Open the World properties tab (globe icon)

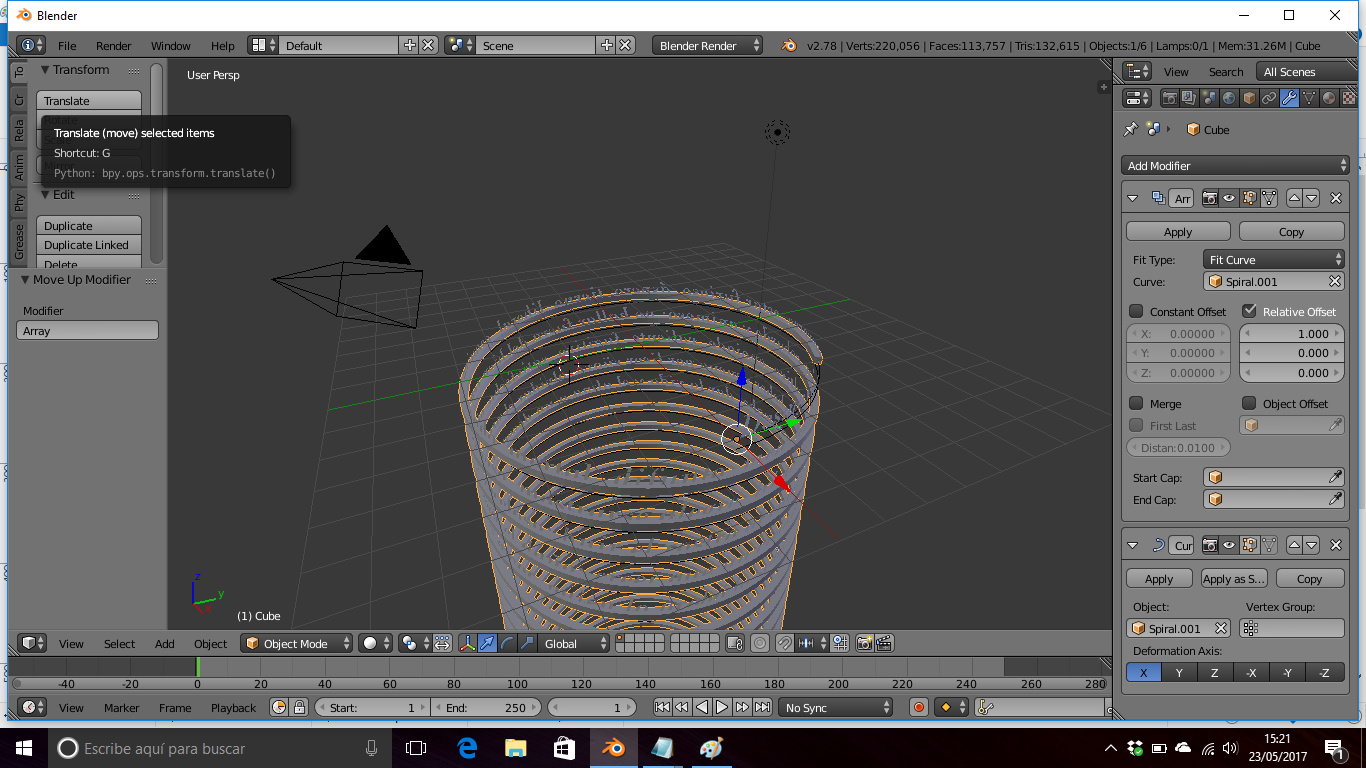click(1229, 98)
